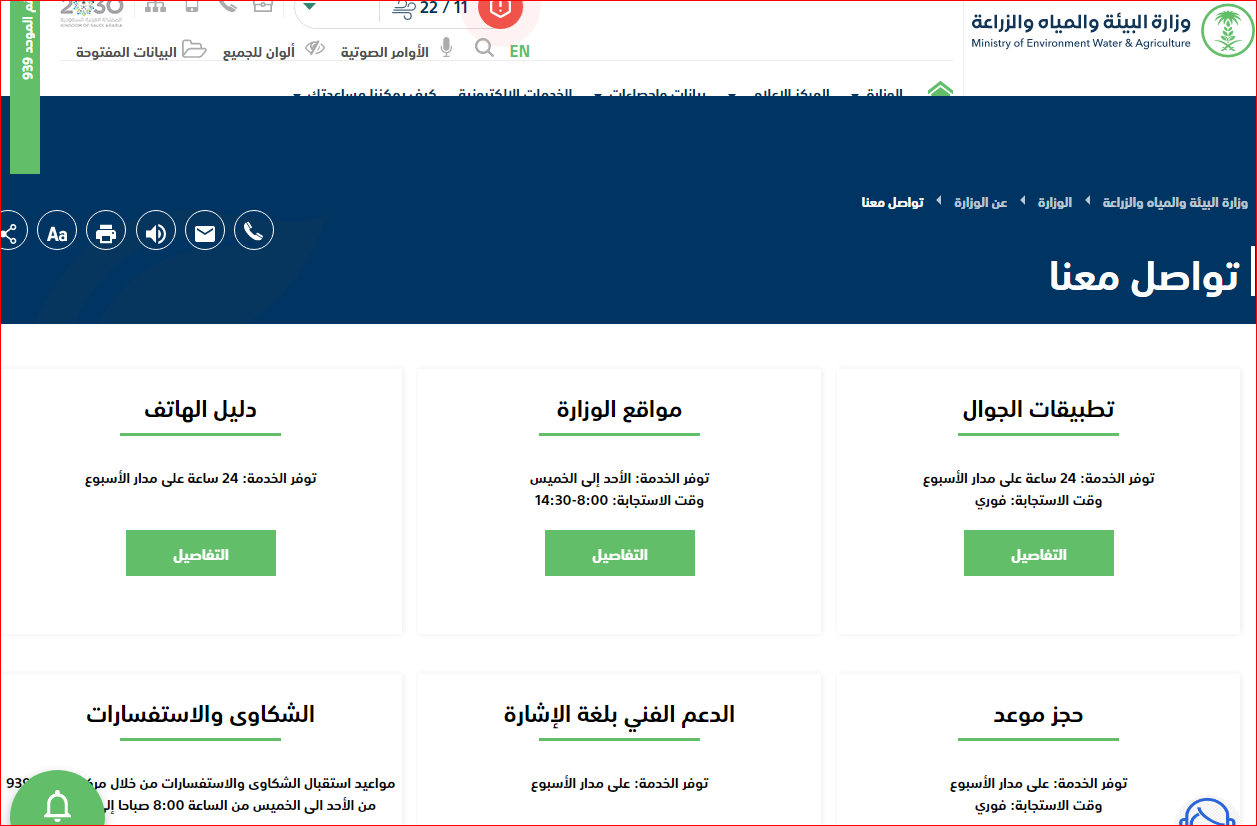
Task: Click التفاصيل button under دليل الهاتف
Action: (x=200, y=553)
